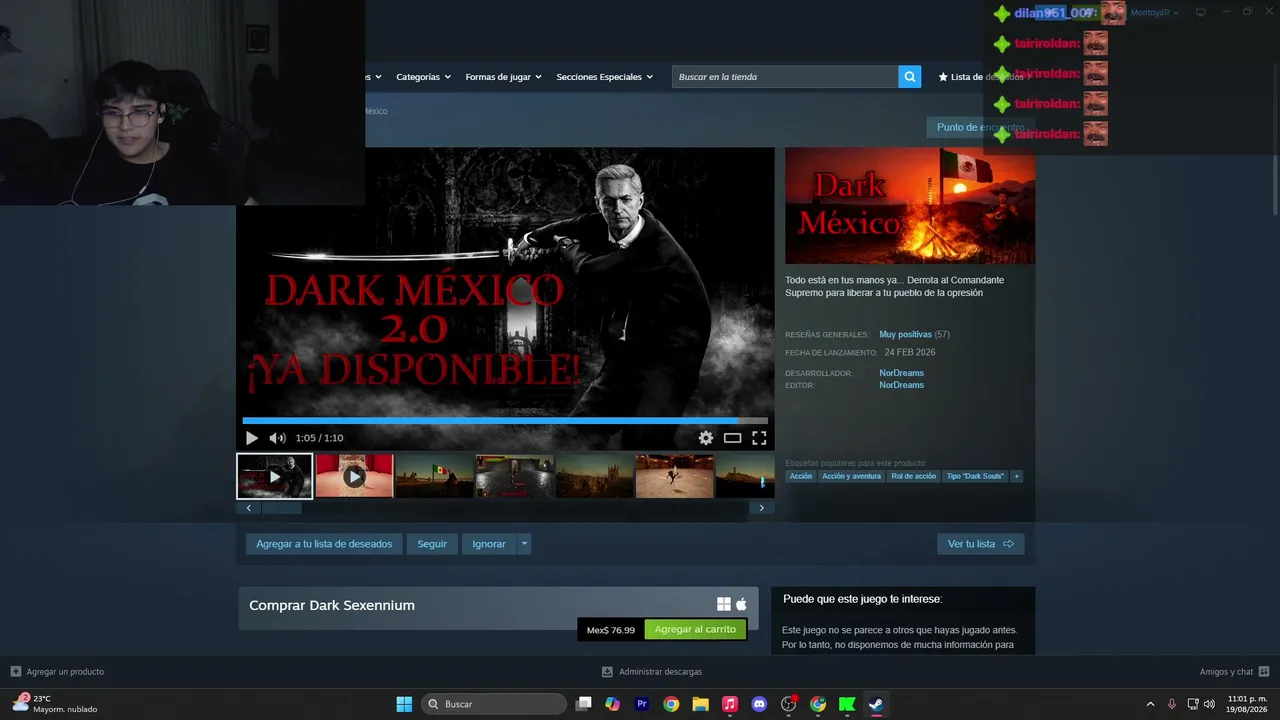This screenshot has width=1280, height=720.
Task: Open File Explorer from the taskbar
Action: coord(701,704)
